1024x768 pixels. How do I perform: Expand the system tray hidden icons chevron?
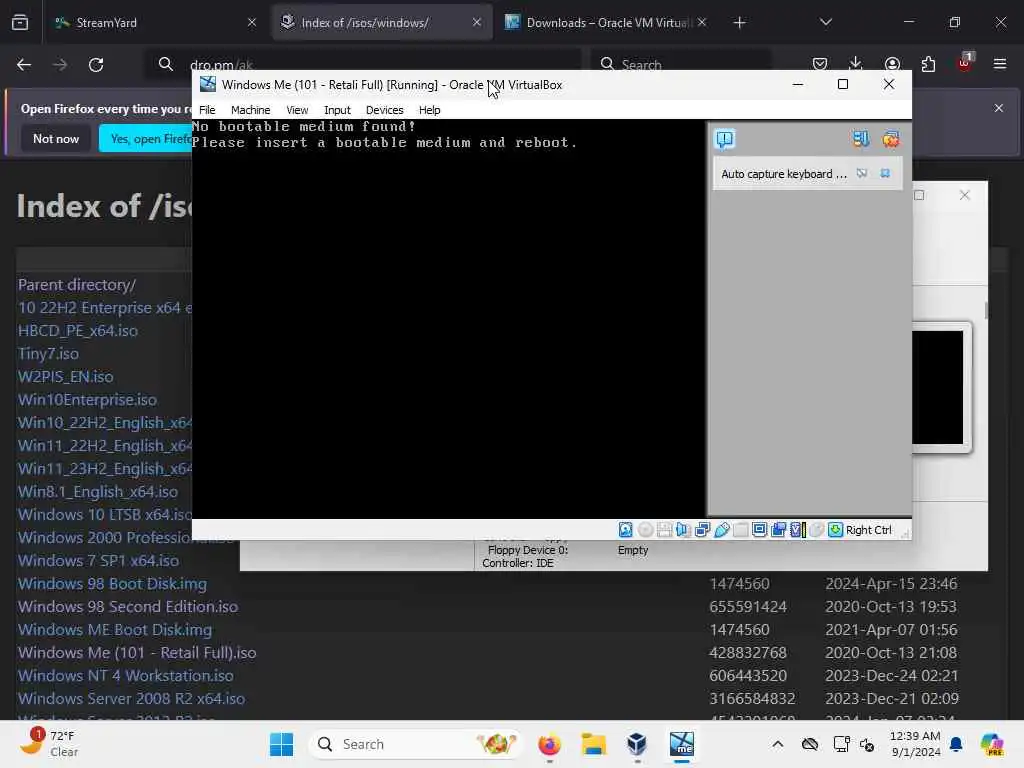point(777,744)
